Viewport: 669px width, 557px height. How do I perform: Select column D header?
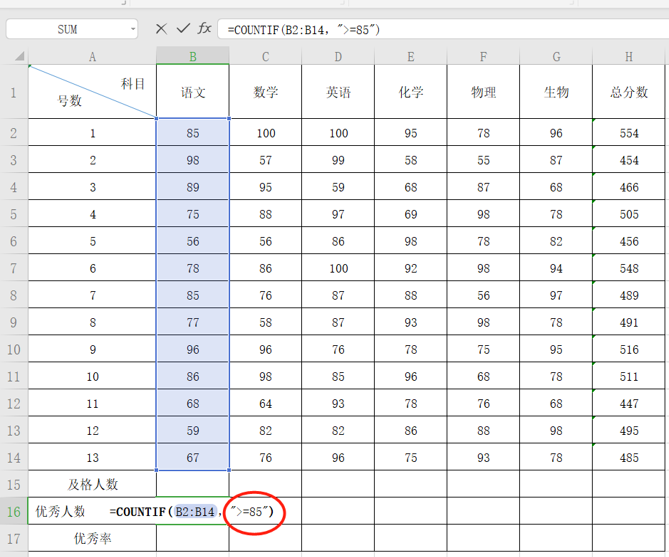pos(338,56)
